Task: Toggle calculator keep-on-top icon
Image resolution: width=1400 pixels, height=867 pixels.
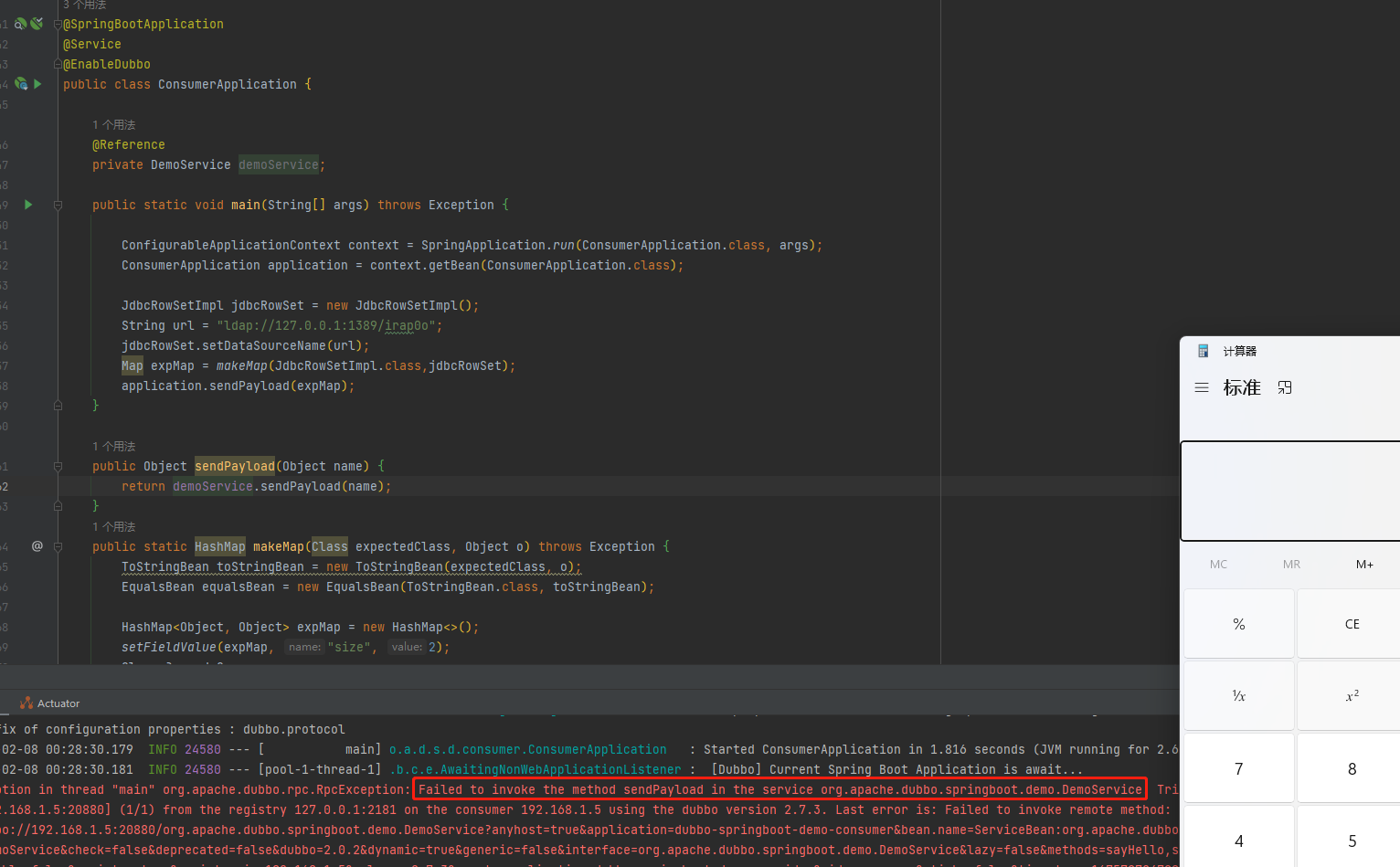Action: pyautogui.click(x=1285, y=387)
